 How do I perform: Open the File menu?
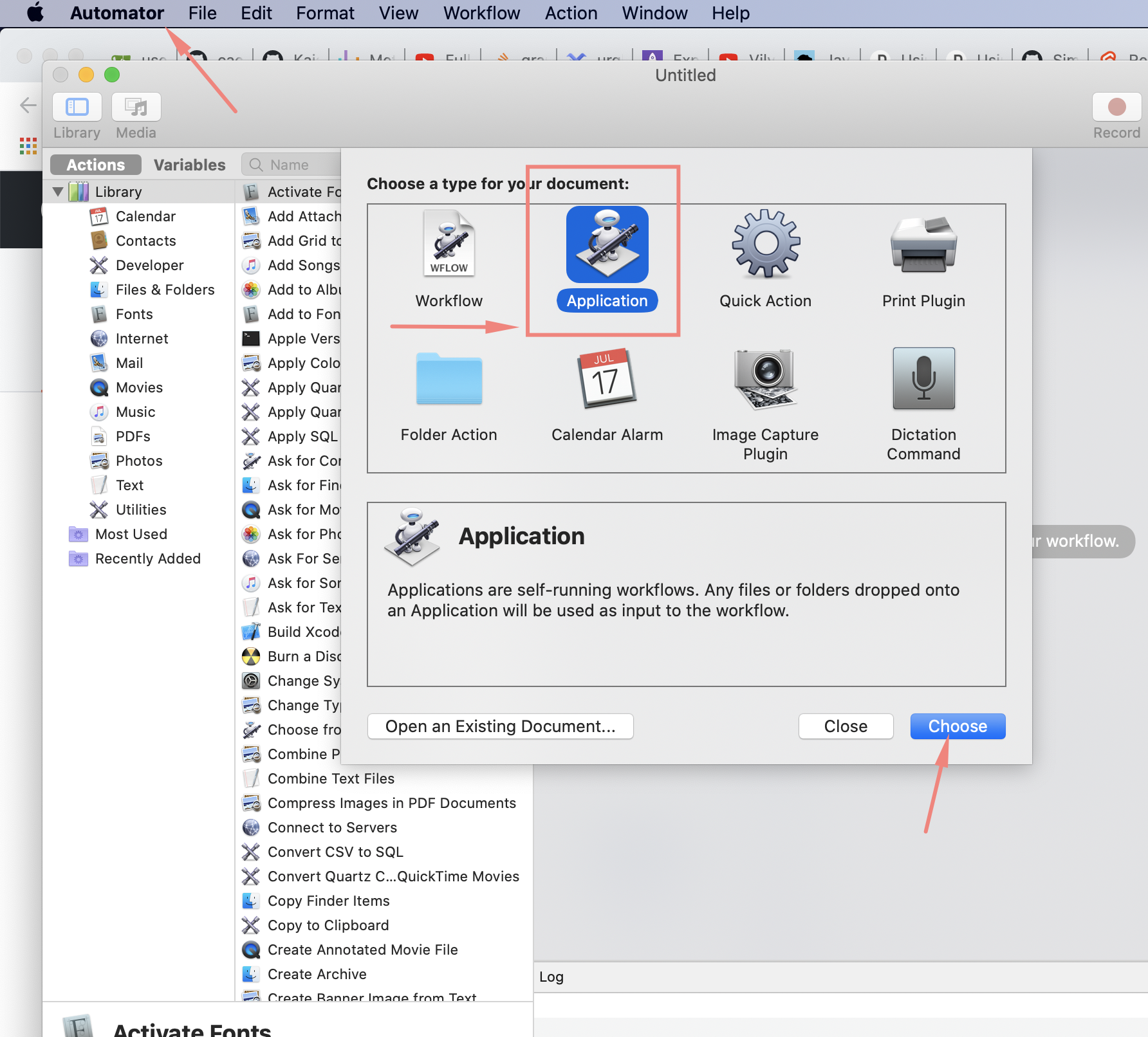point(202,13)
